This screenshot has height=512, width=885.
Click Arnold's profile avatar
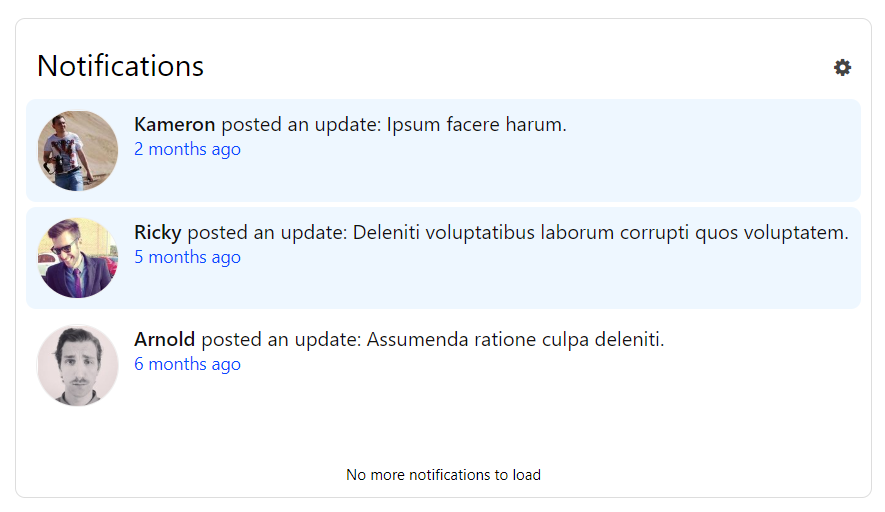(78, 365)
